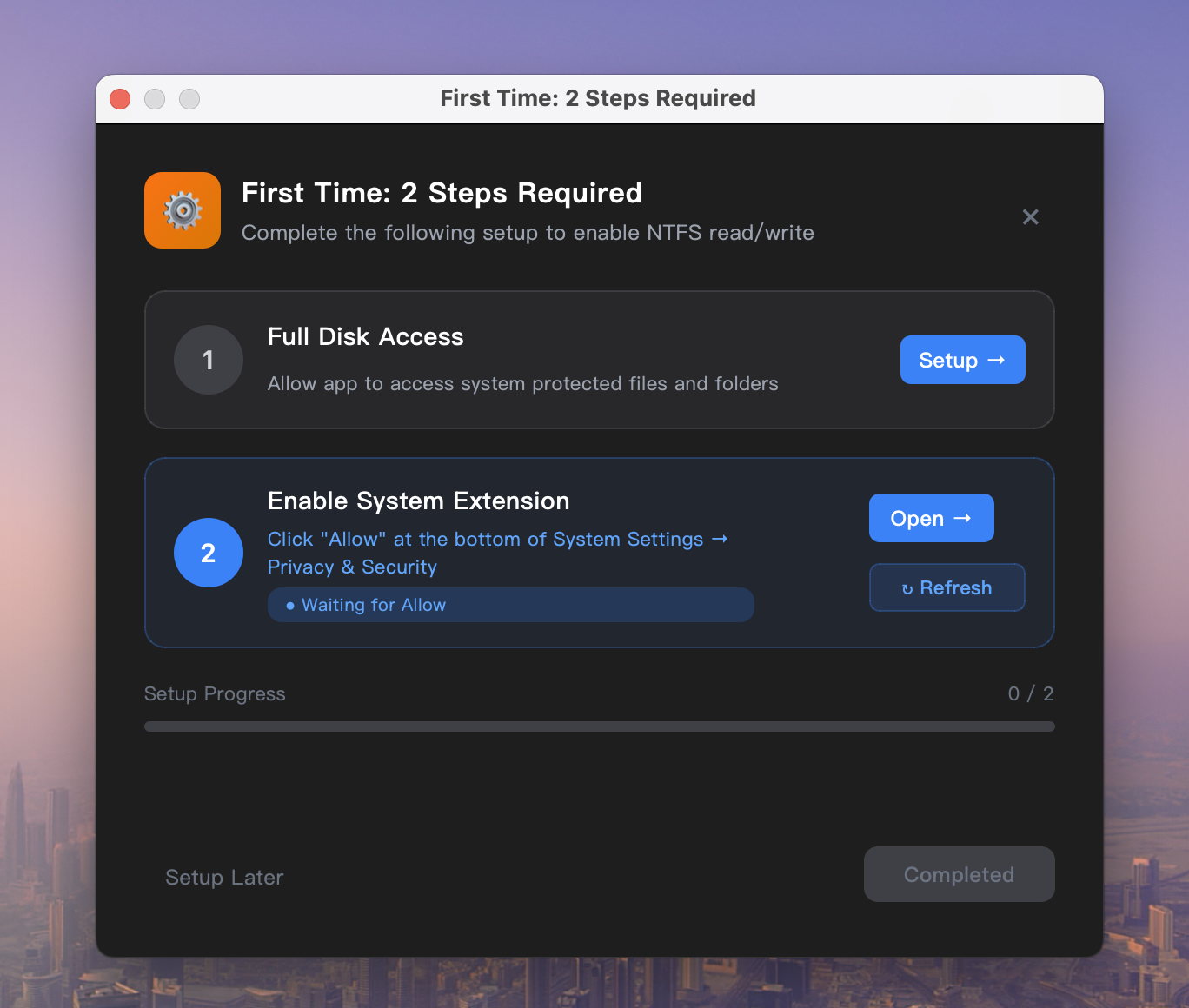Screen dimensions: 1189x1008
Task: Click the numbered circle for step 1
Action: [x=209, y=360]
